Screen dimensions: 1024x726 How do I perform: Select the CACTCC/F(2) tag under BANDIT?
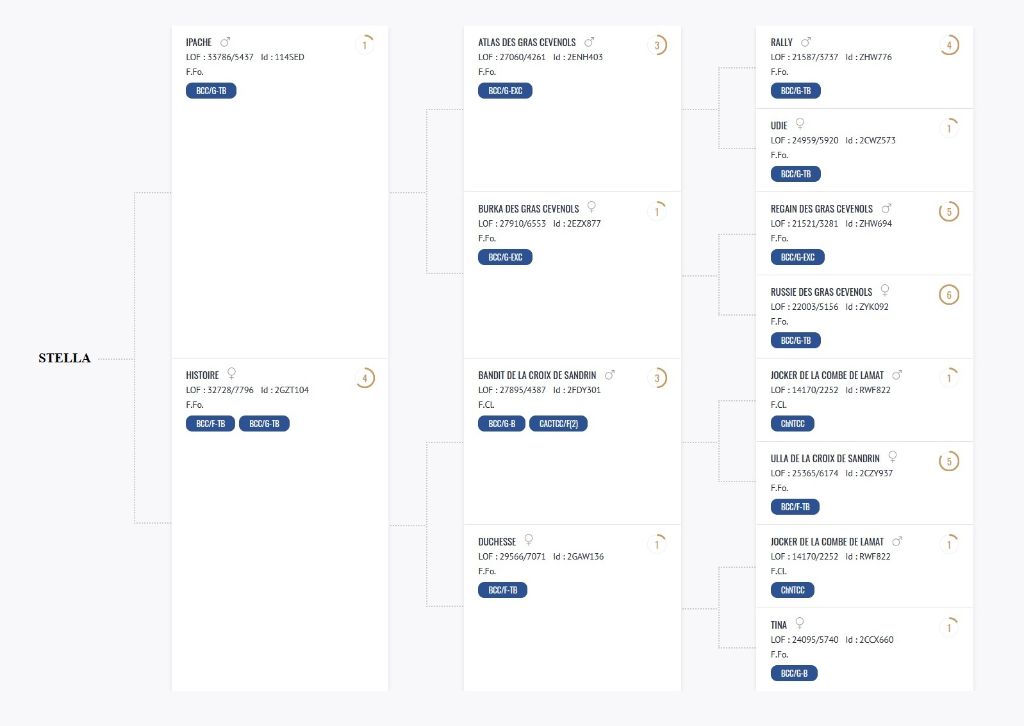(558, 424)
